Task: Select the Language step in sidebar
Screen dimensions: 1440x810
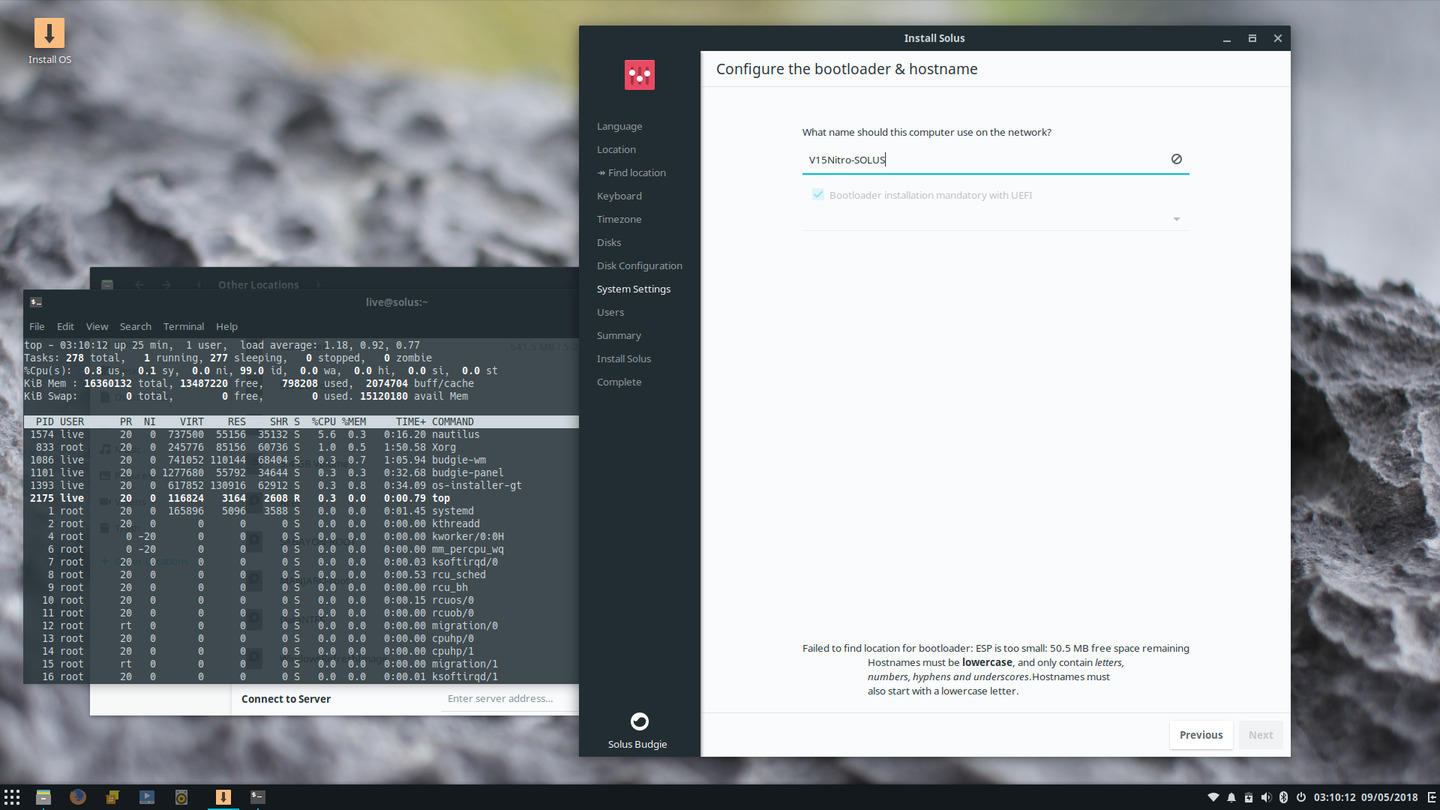Action: [619, 126]
